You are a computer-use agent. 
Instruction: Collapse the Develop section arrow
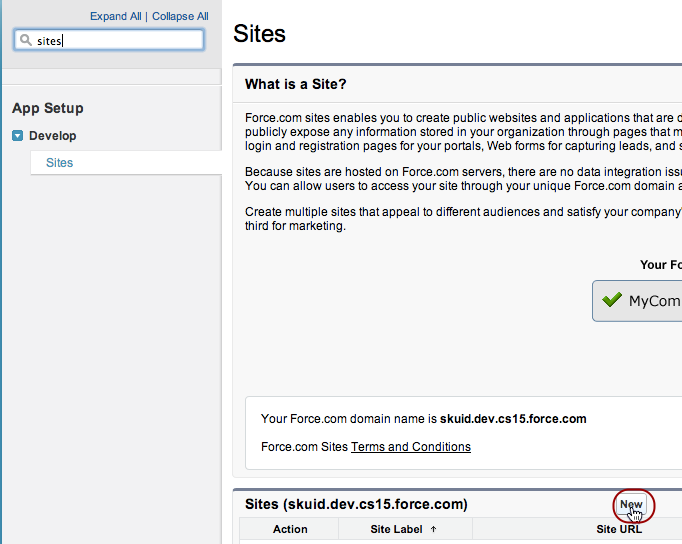click(x=18, y=136)
